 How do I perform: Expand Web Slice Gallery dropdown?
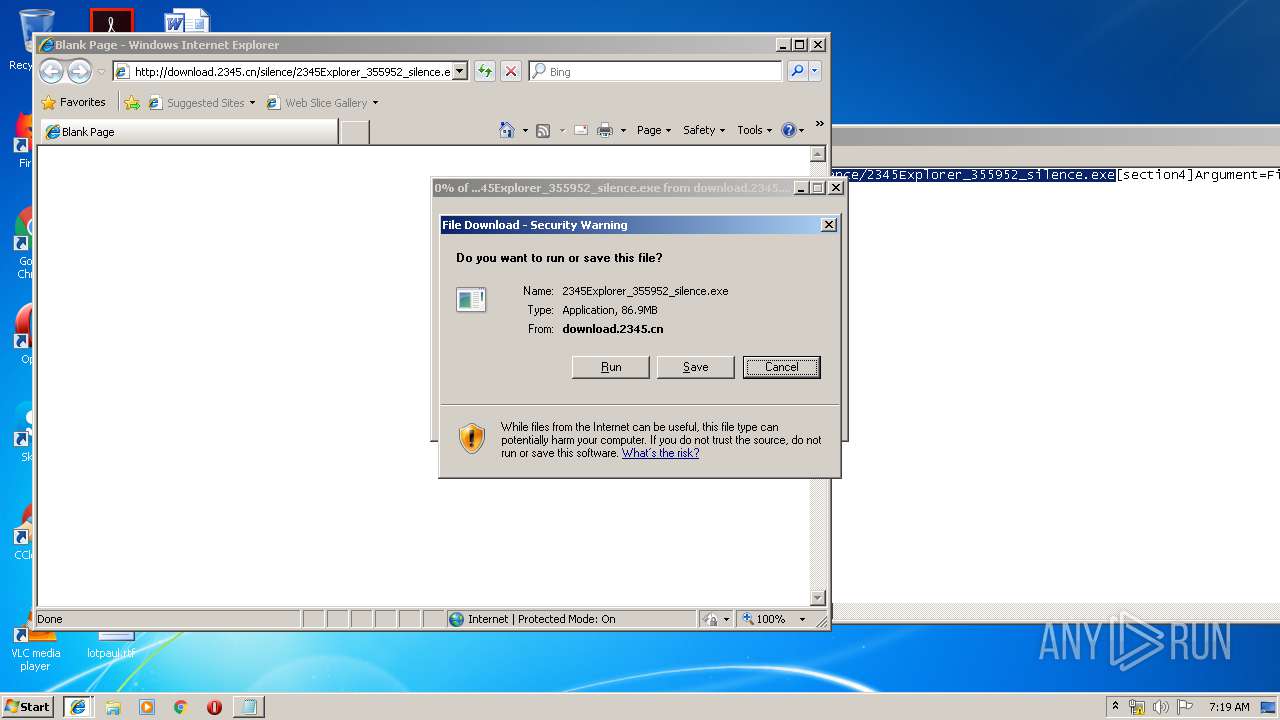[375, 102]
